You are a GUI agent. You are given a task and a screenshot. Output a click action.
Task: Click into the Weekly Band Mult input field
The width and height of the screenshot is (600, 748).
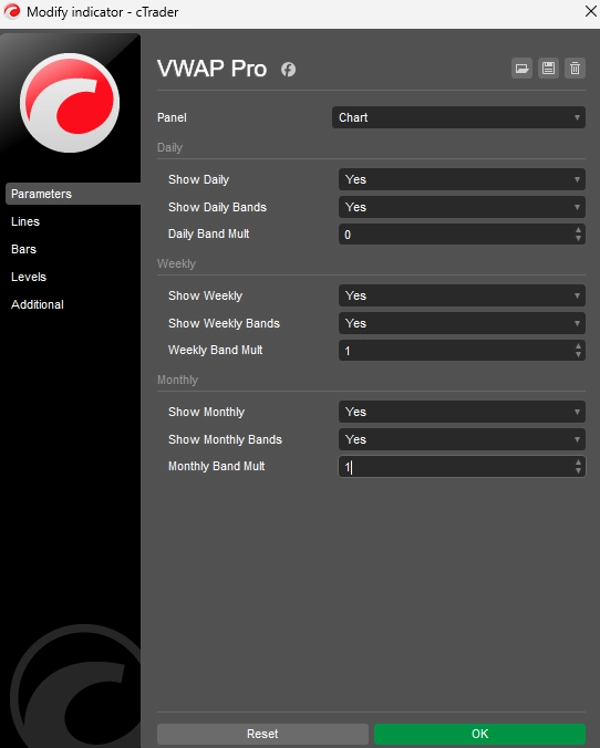click(455, 351)
